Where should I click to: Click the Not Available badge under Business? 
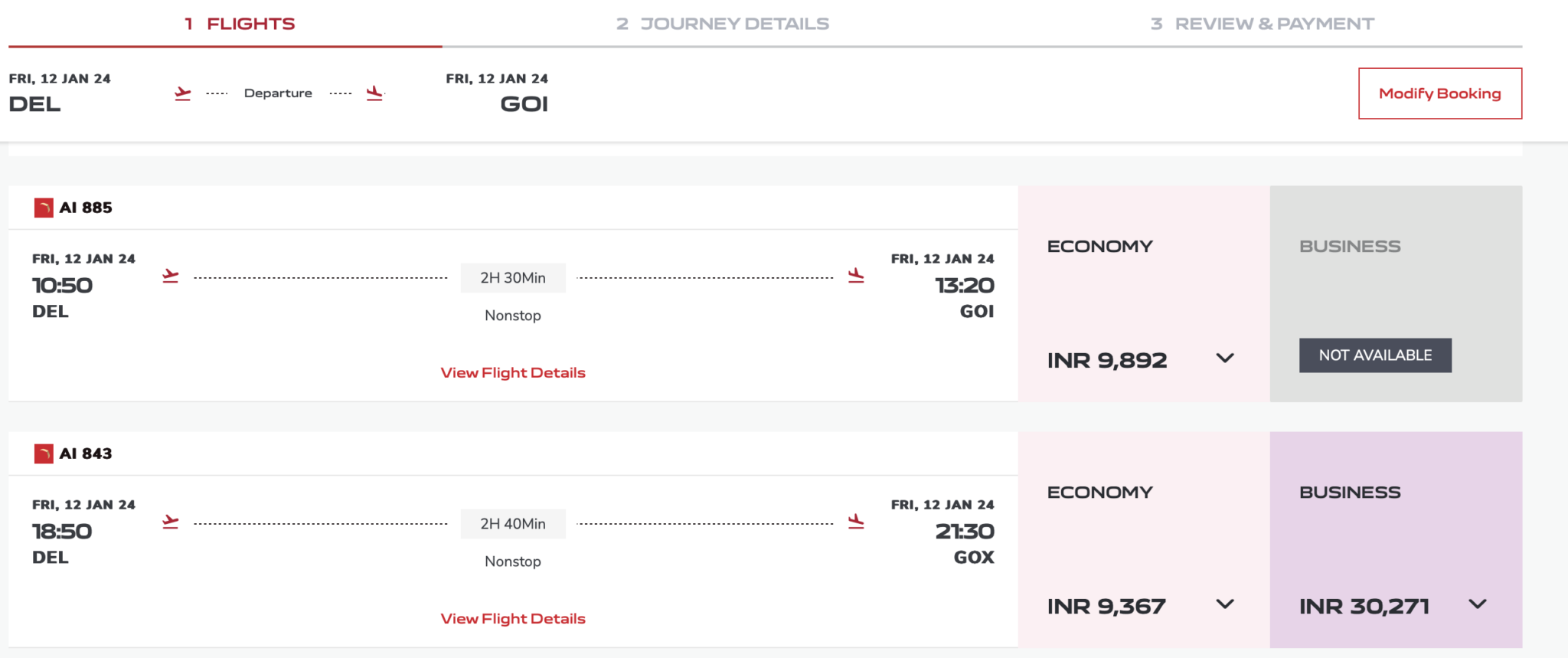1375,355
